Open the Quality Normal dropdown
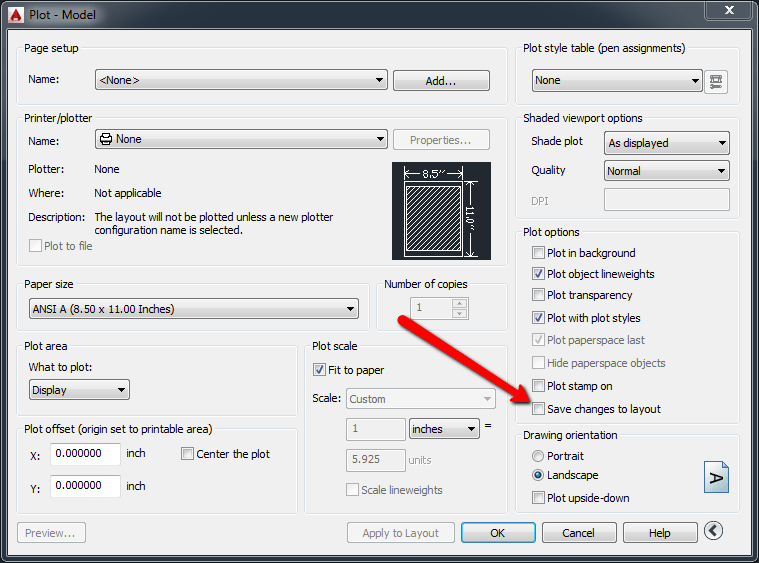The width and height of the screenshot is (759, 563). coord(667,171)
